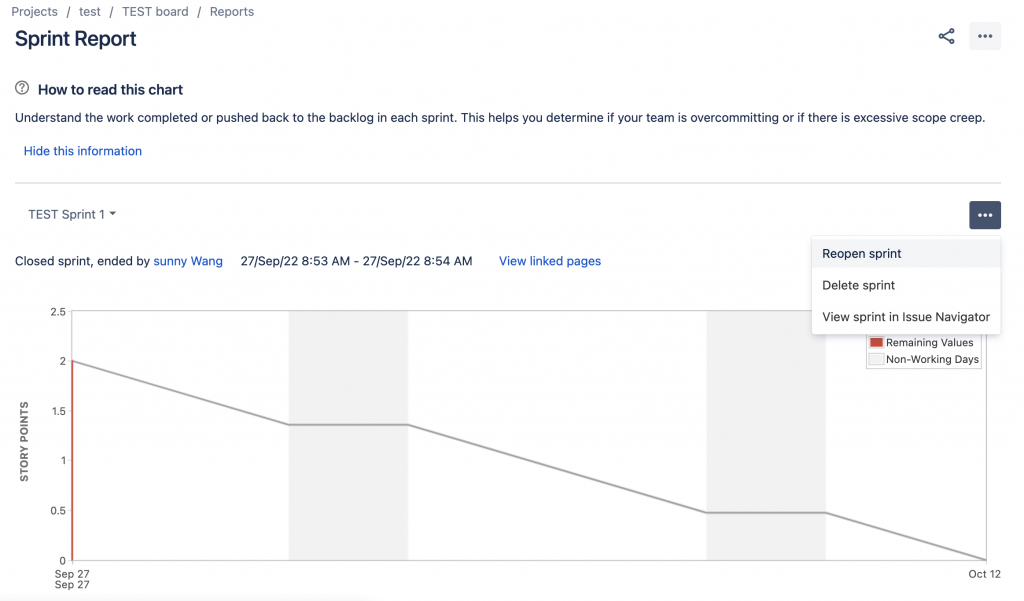Click the Sprint Report page heading
Image resolution: width=1024 pixels, height=601 pixels.
pos(76,39)
